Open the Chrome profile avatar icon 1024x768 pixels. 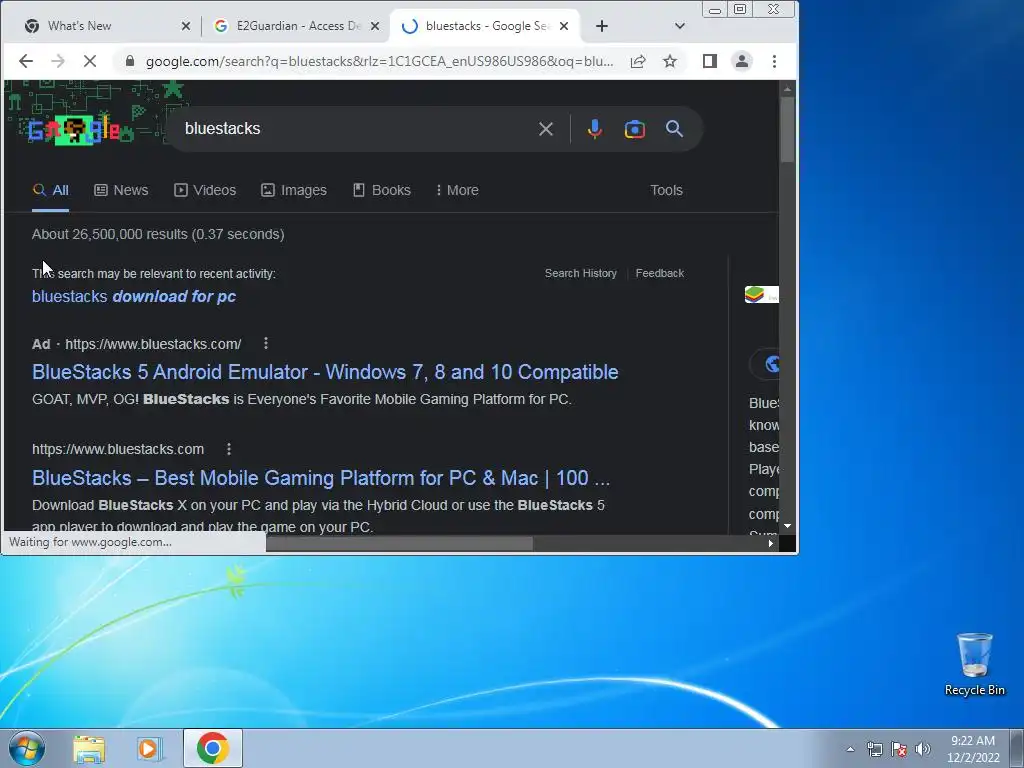point(742,61)
